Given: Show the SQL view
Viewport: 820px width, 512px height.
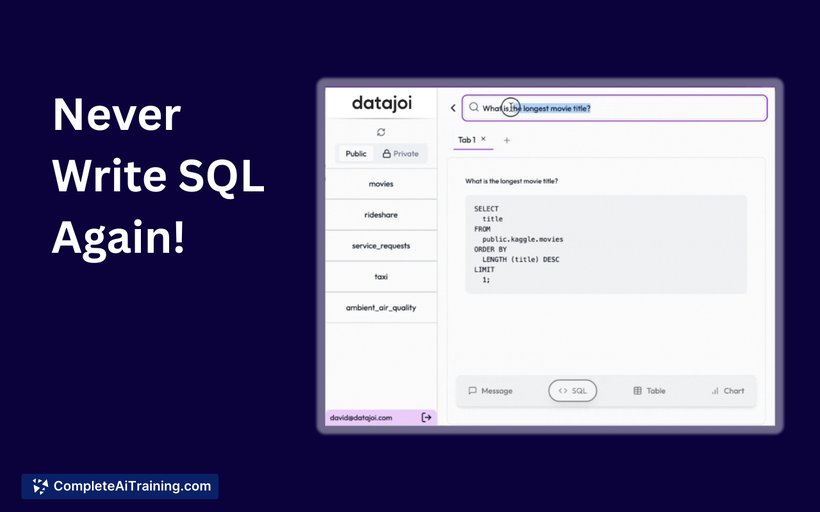Looking at the screenshot, I should click(x=573, y=391).
